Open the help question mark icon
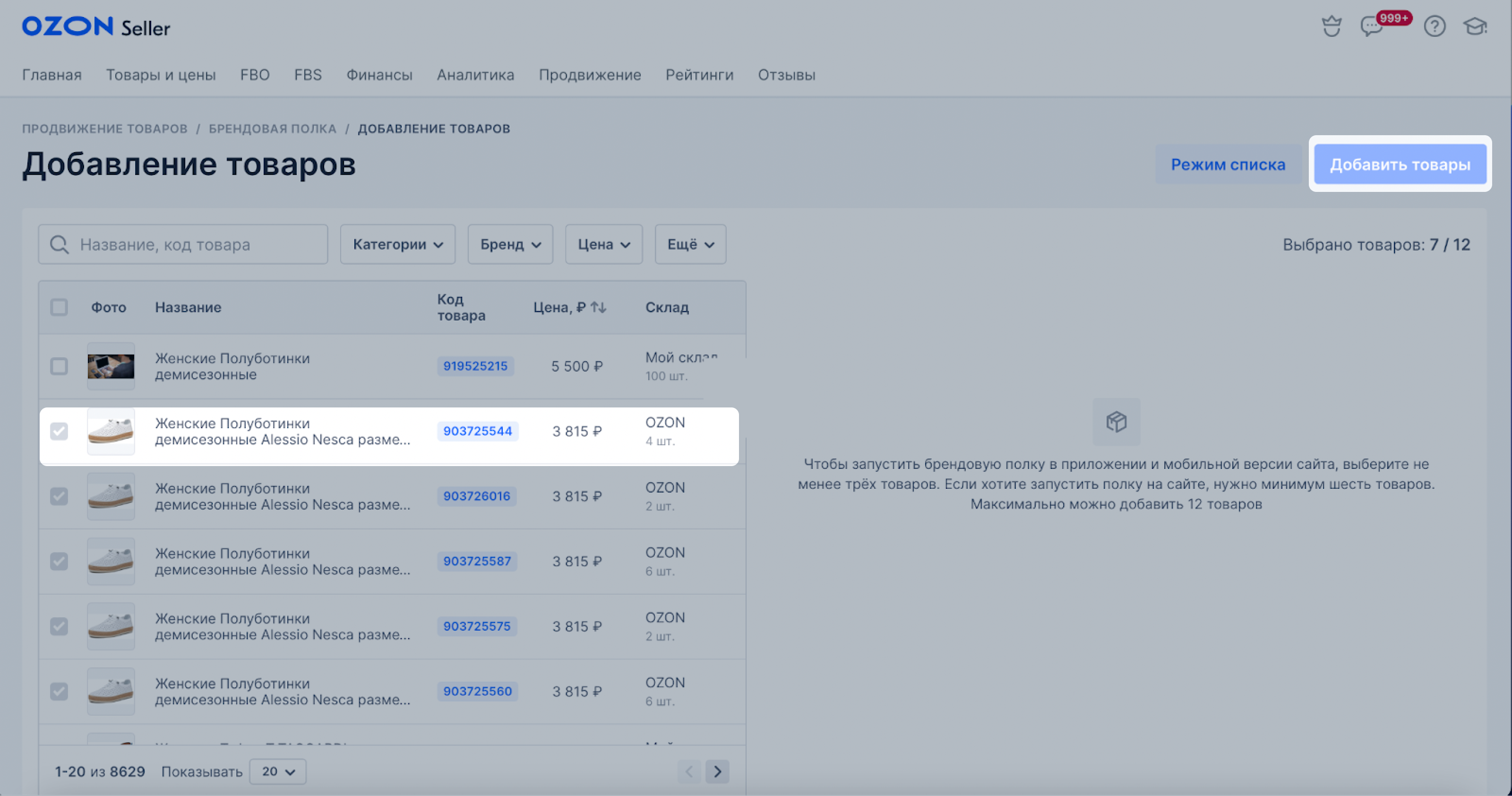Screen dimensions: 1512x796 pos(1435,26)
